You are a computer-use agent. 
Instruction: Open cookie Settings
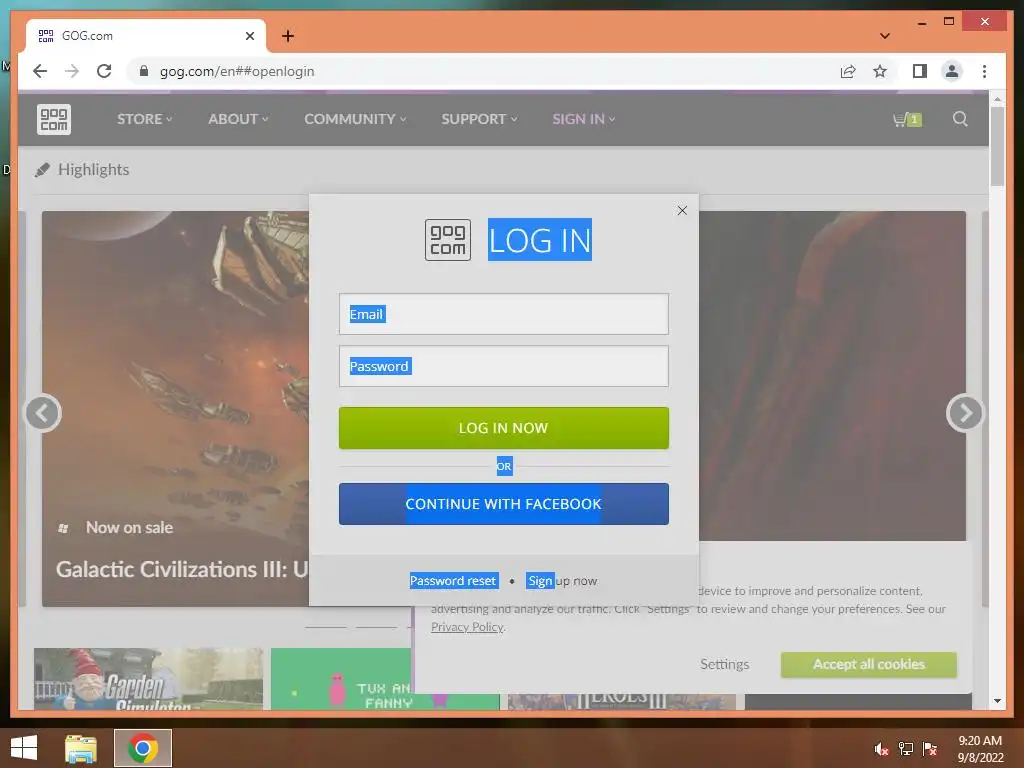pyautogui.click(x=724, y=664)
